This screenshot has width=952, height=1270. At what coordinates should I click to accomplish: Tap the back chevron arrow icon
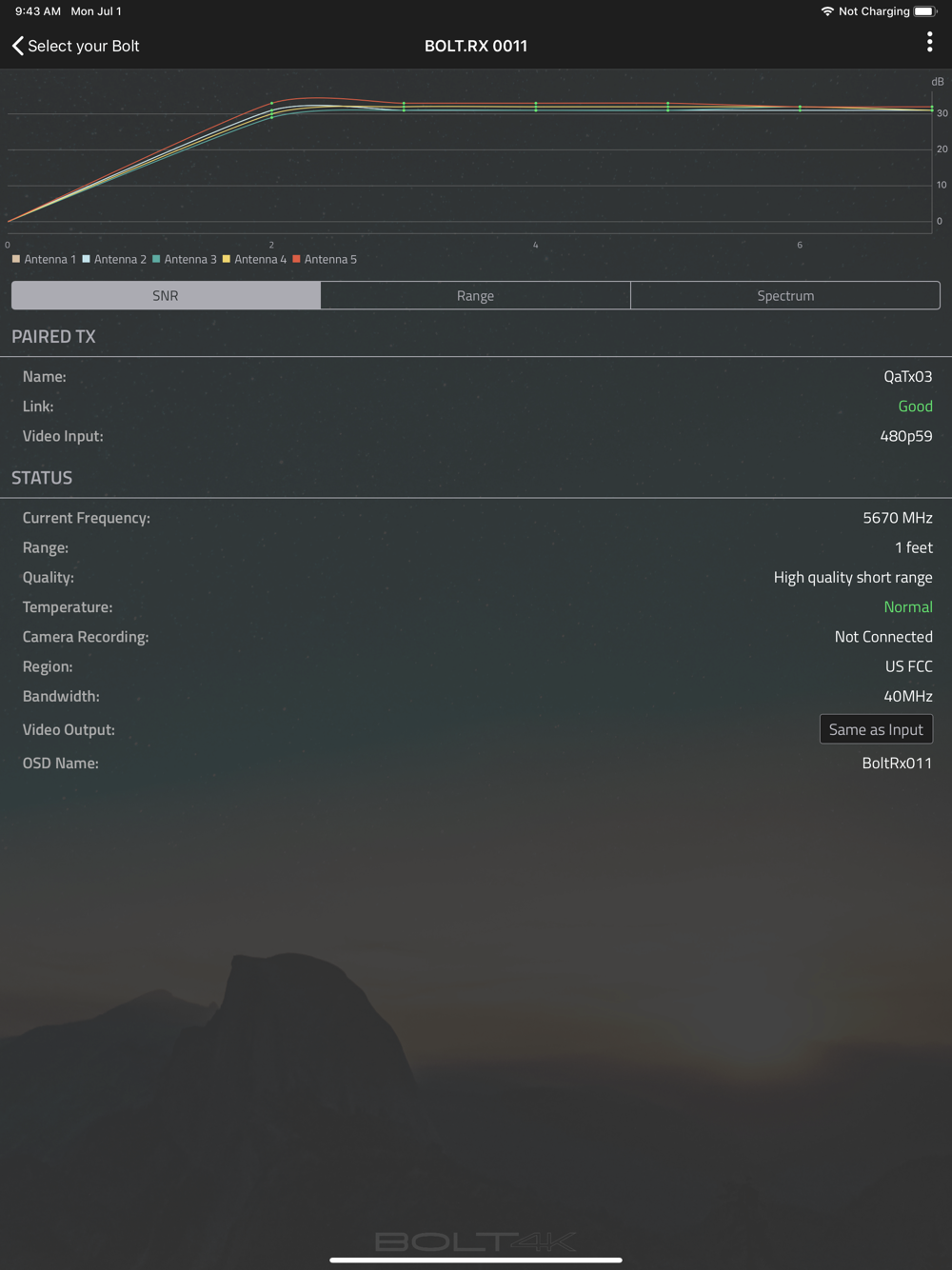[x=17, y=46]
